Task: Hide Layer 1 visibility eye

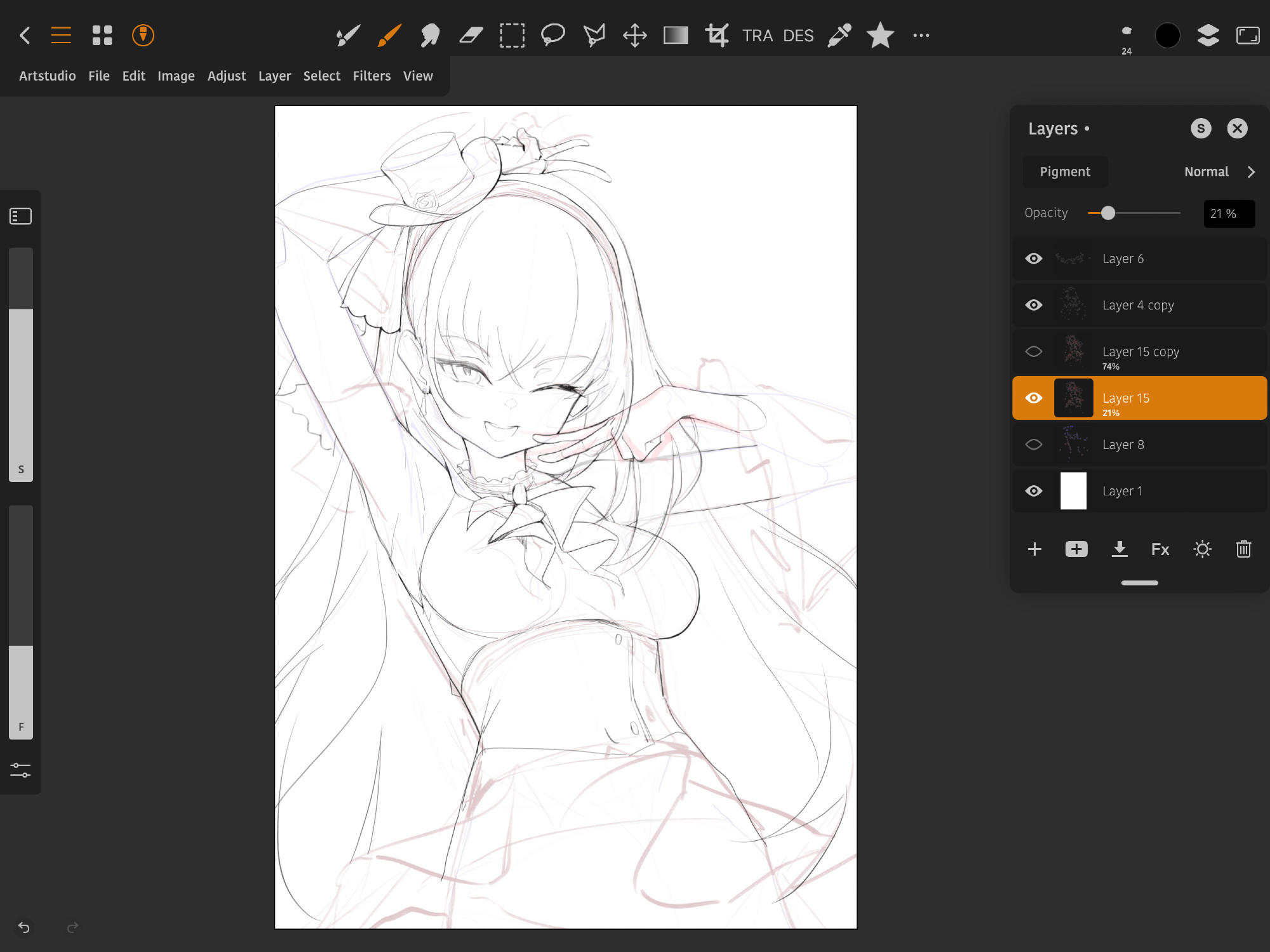Action: (x=1034, y=491)
